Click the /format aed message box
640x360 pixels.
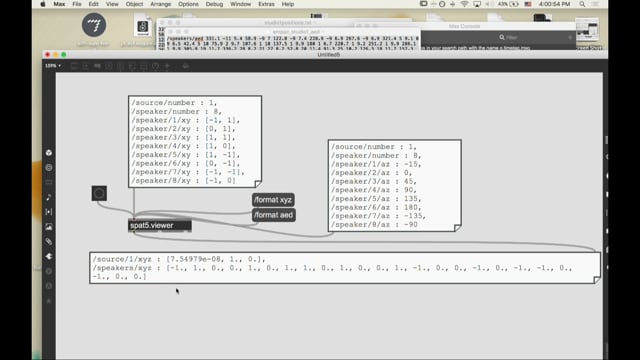(x=273, y=215)
